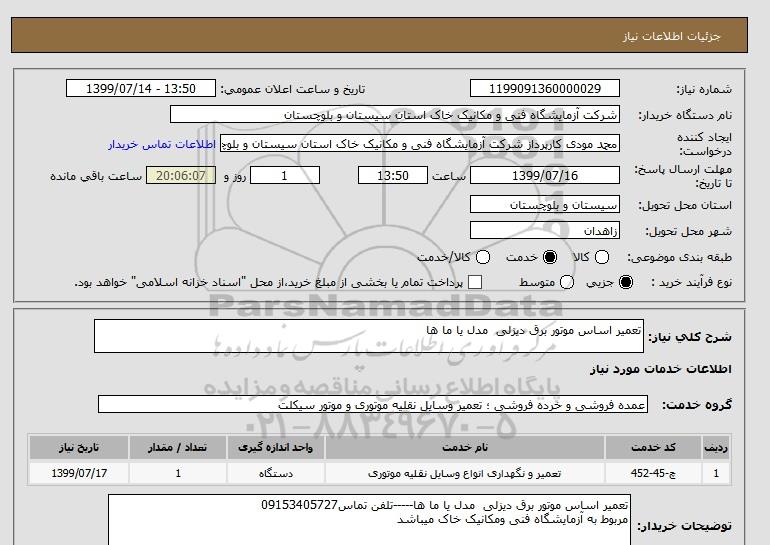Click the buyer organization name field

(395, 114)
